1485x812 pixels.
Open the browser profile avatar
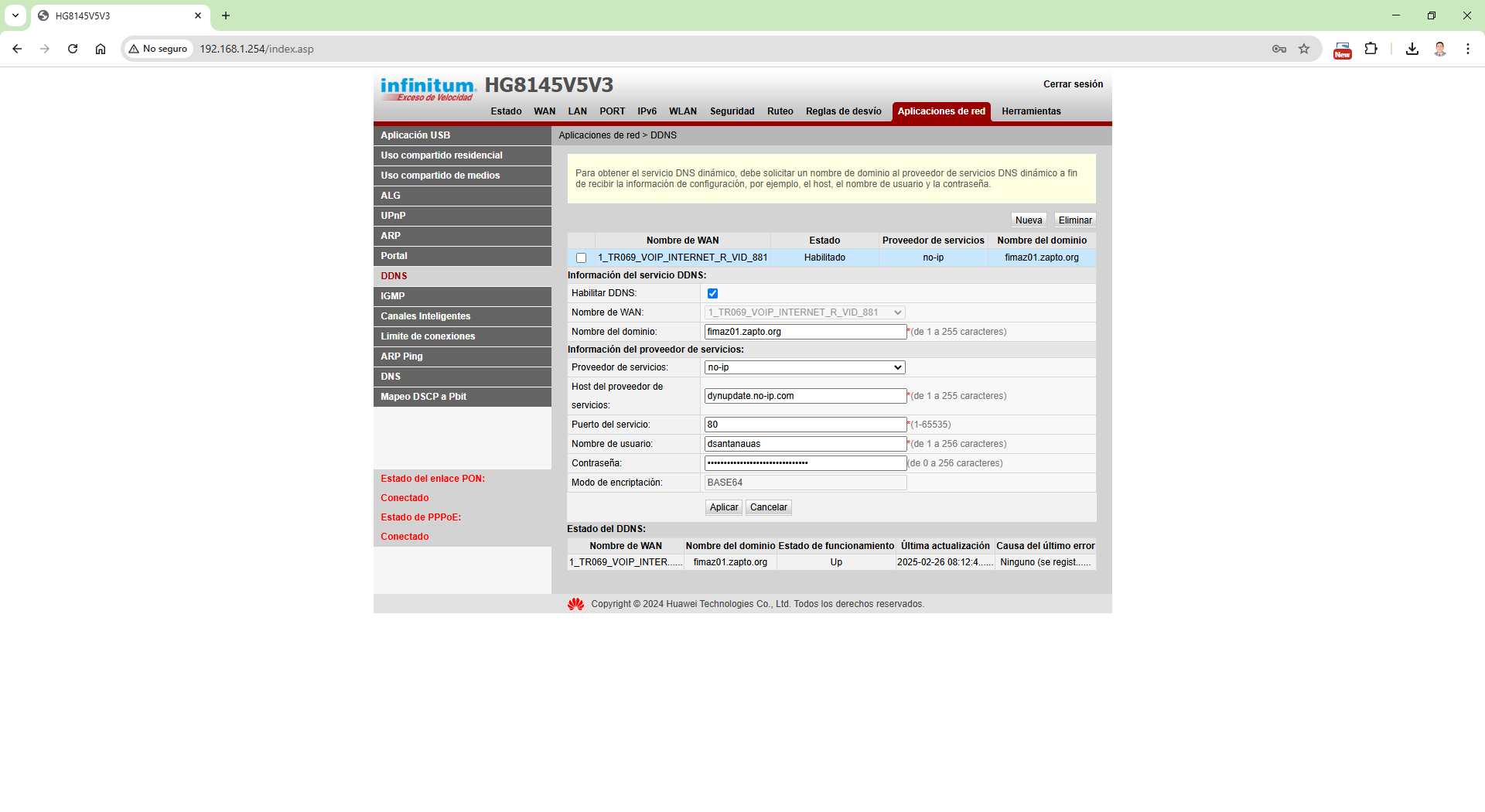(x=1439, y=49)
